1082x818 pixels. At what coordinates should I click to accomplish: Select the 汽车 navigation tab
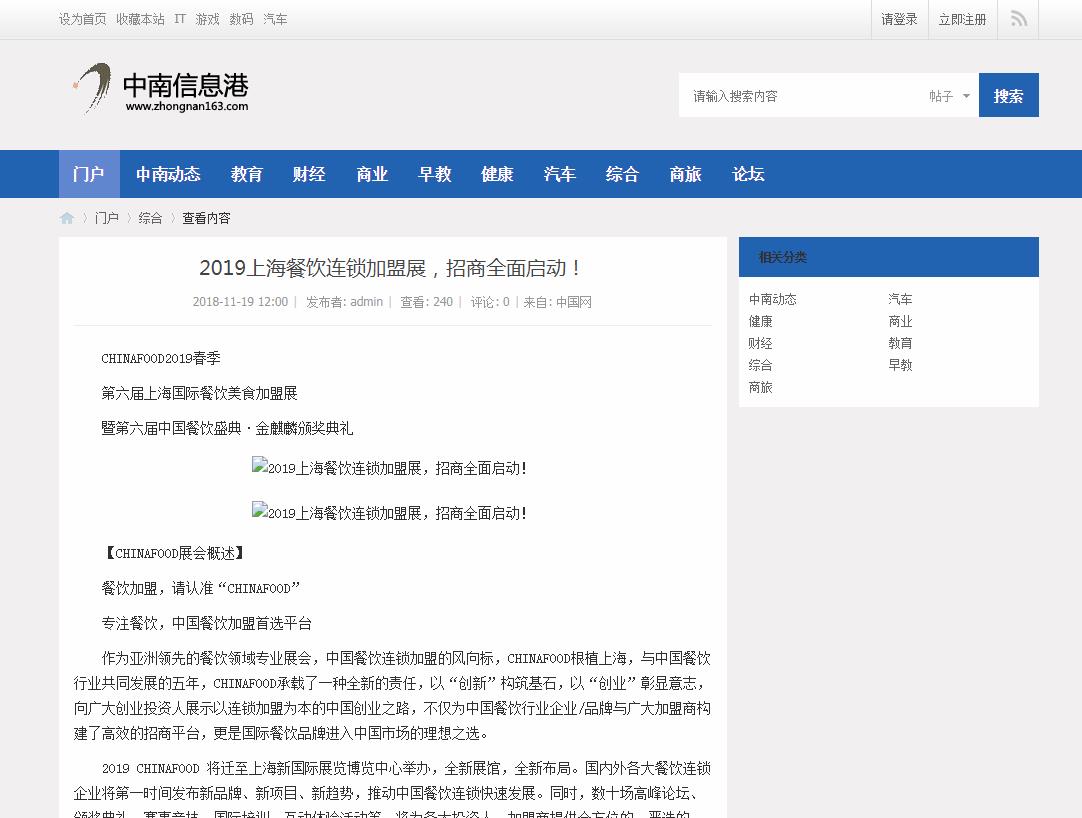click(x=560, y=174)
